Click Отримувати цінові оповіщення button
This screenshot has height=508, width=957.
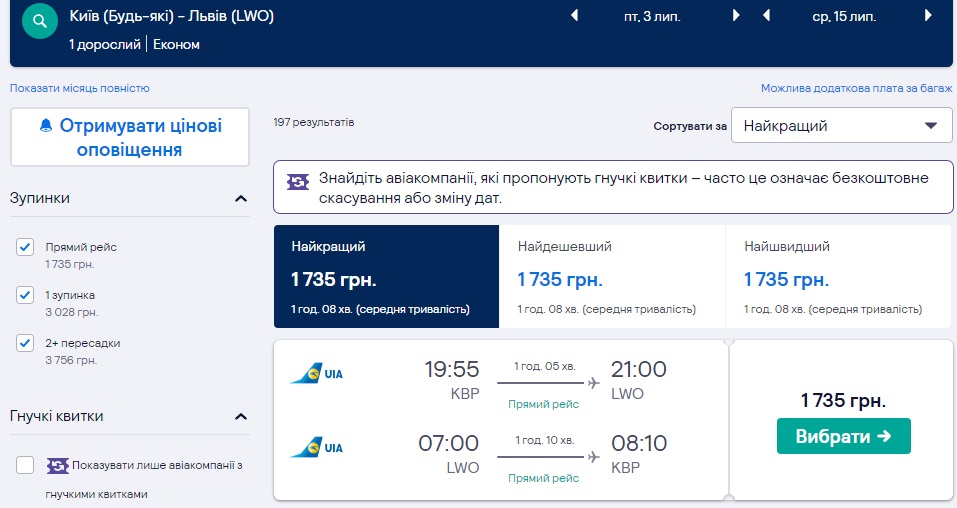130,138
